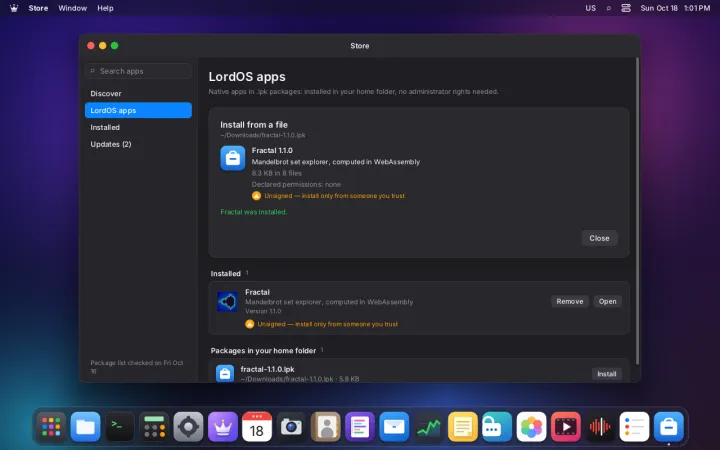Click the 'LordOS apps' page heading
Screen dimensions: 720x450
pos(247,77)
